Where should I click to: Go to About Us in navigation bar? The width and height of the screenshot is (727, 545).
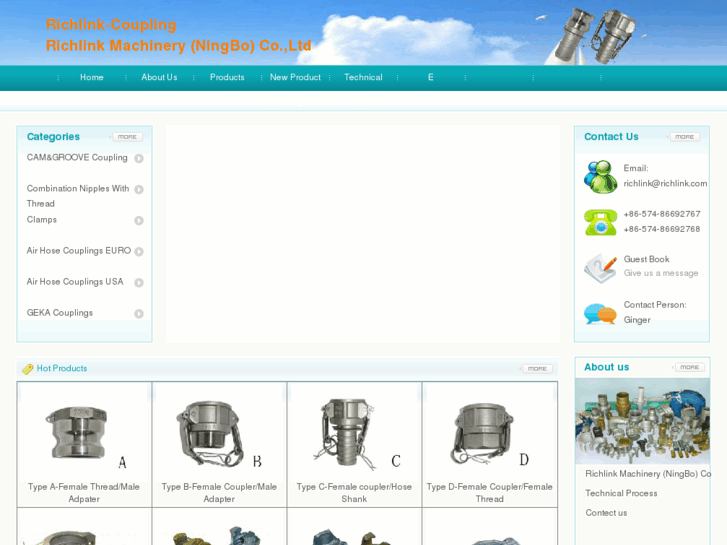click(x=159, y=77)
